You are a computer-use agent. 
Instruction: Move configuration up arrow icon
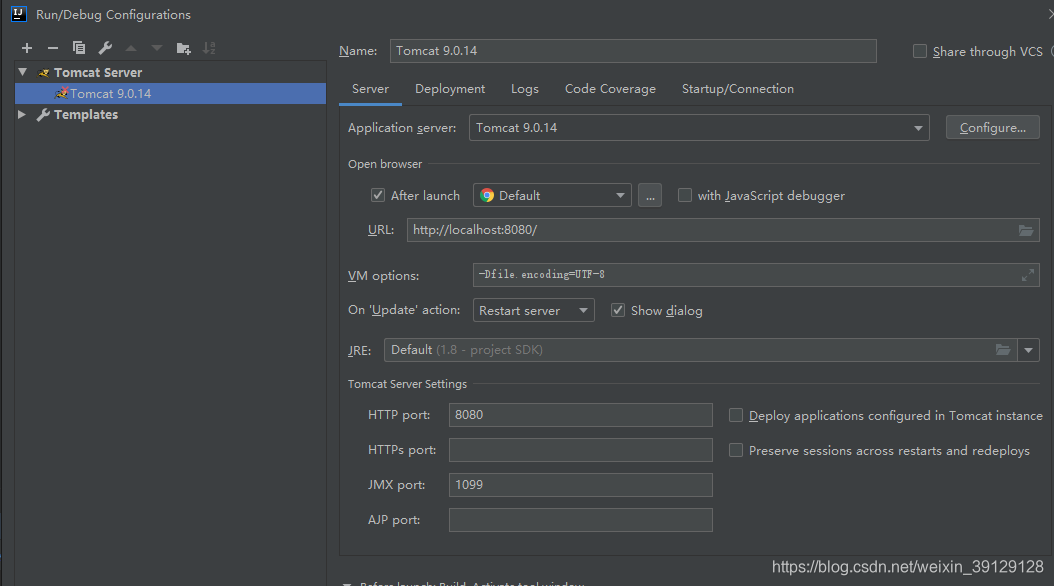[131, 48]
